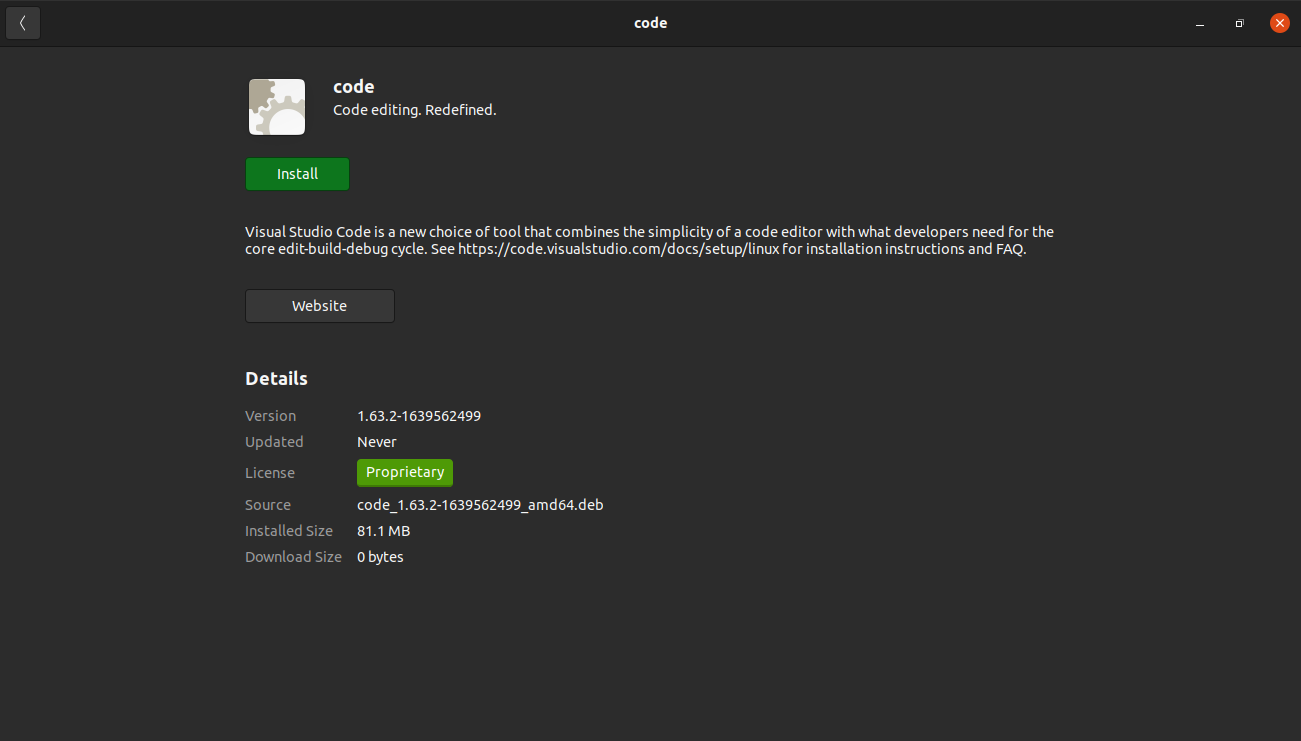Click the 'Installed Size' label
The height and width of the screenshot is (741, 1301).
[x=289, y=531]
